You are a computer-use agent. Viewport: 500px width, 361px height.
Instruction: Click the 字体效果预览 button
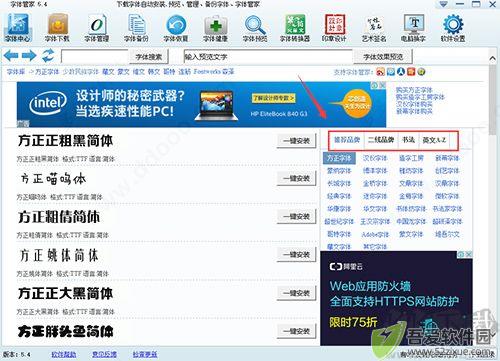[383, 57]
